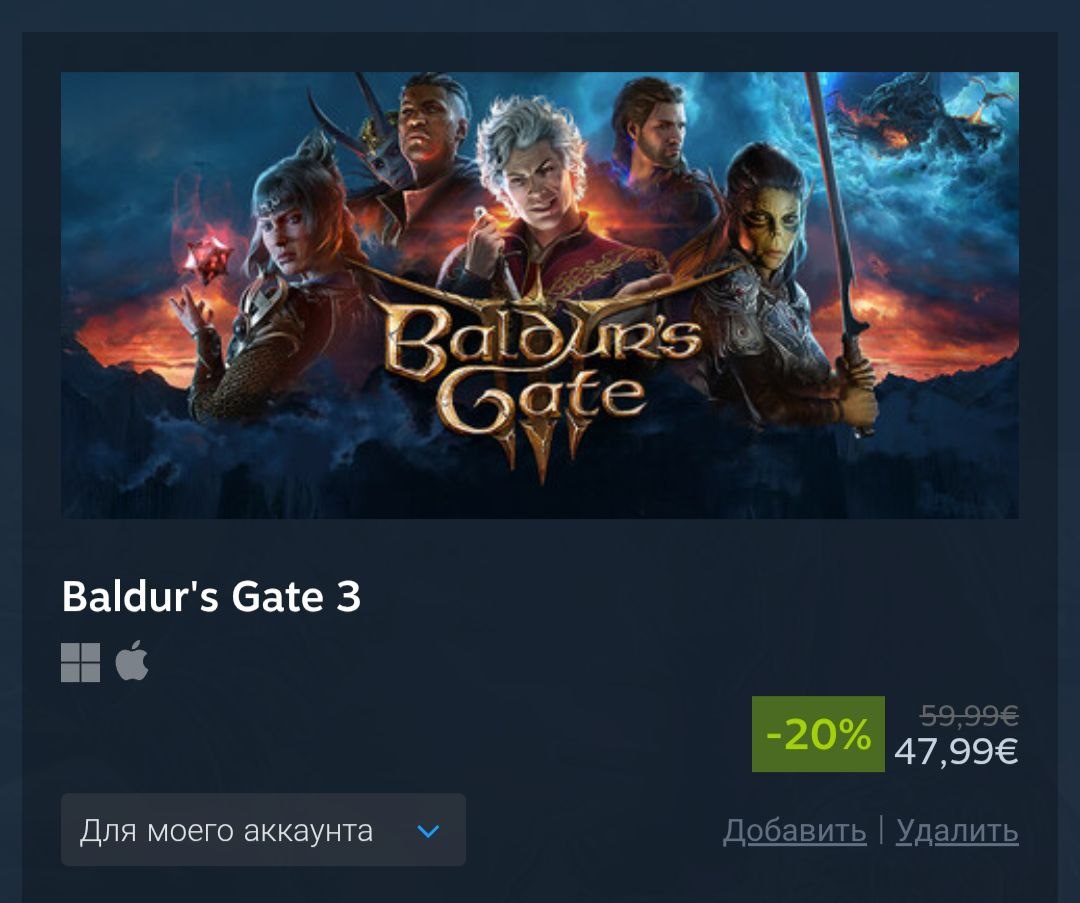The image size is (1080, 903).
Task: Click the Baldur's Gate 3 title text
Action: [x=211, y=596]
